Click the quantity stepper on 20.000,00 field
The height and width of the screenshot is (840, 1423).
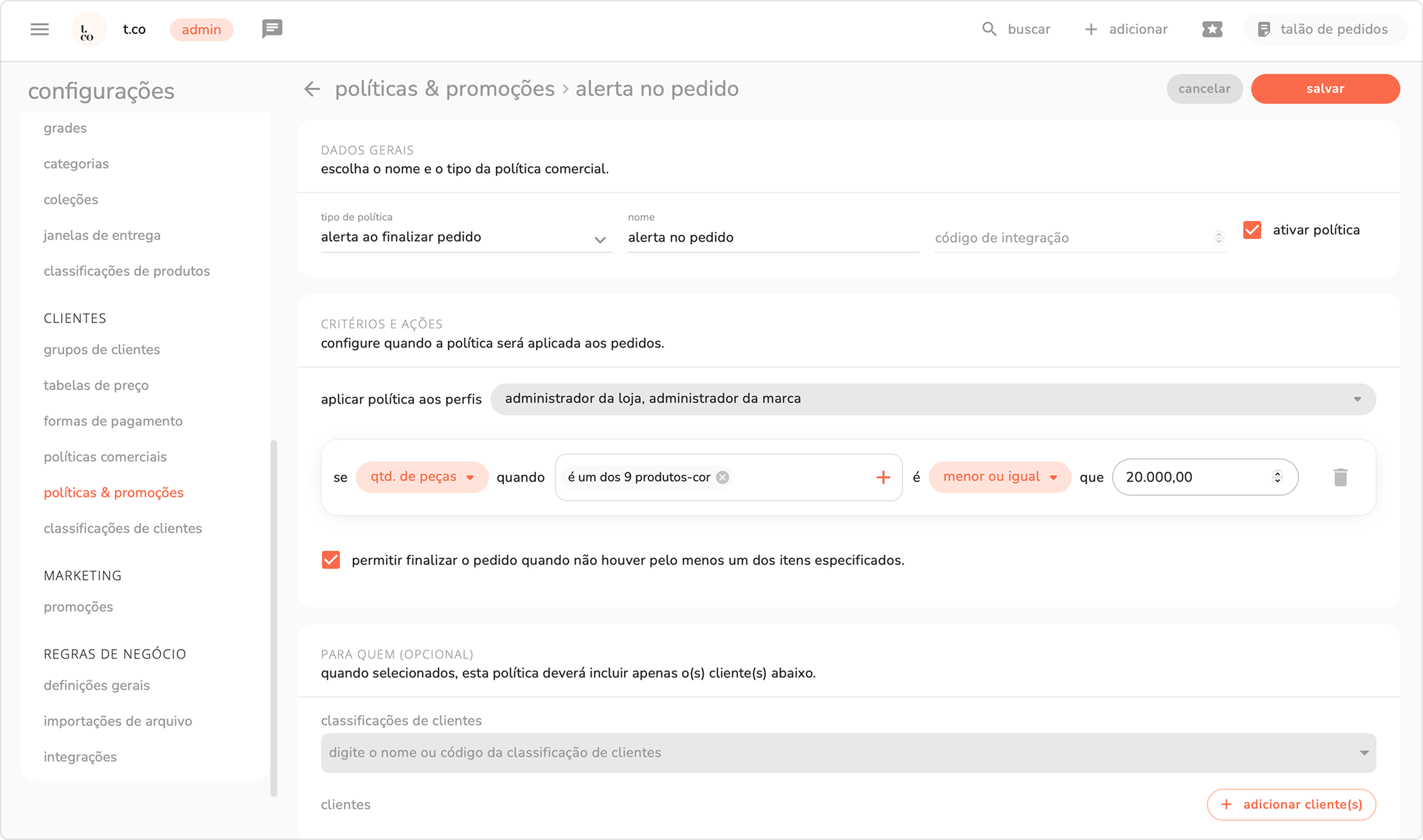click(x=1277, y=477)
